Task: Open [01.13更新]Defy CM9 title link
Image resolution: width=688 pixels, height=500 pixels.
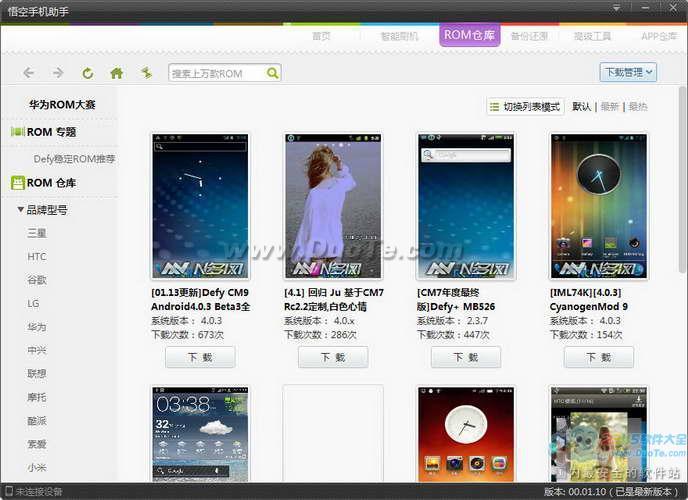Action: (x=201, y=300)
